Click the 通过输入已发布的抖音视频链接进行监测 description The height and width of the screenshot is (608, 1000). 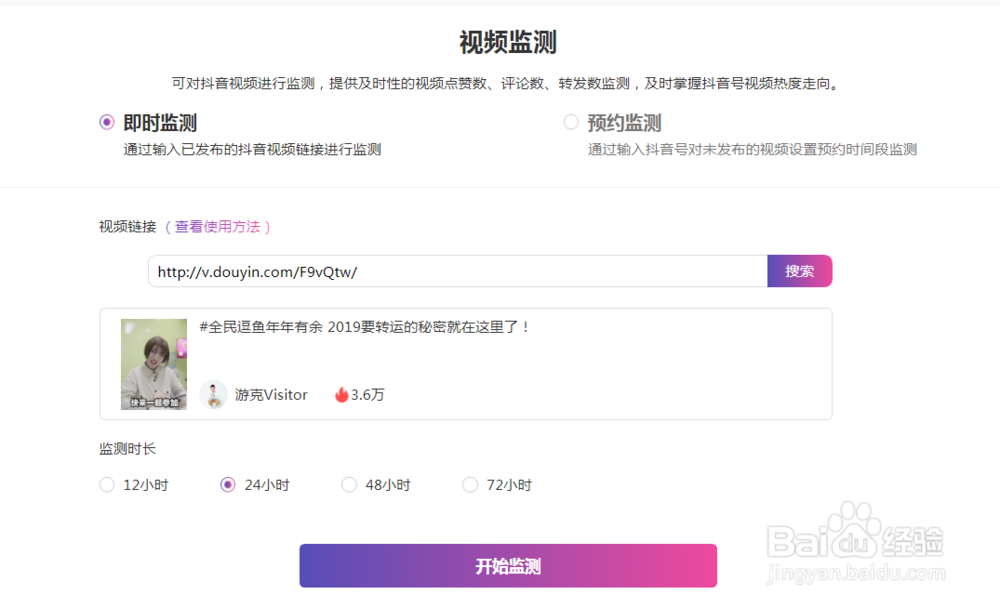pos(253,149)
